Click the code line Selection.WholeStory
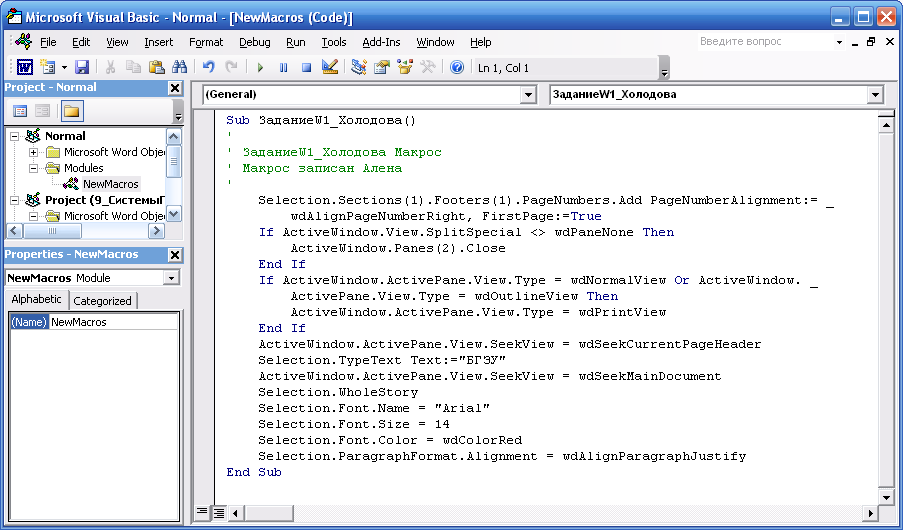This screenshot has height=530, width=903. tap(338, 392)
